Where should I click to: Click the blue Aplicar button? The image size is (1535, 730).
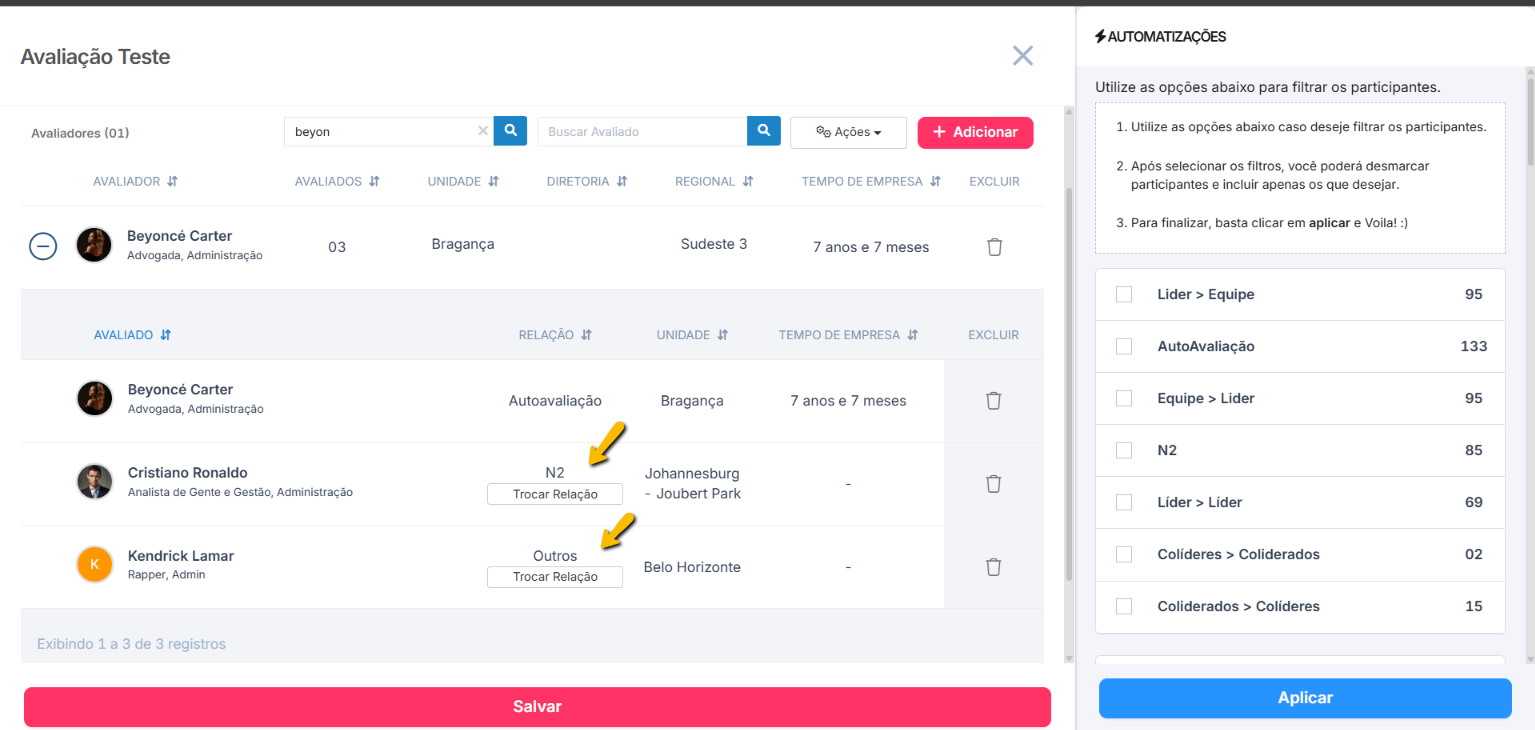(1305, 698)
